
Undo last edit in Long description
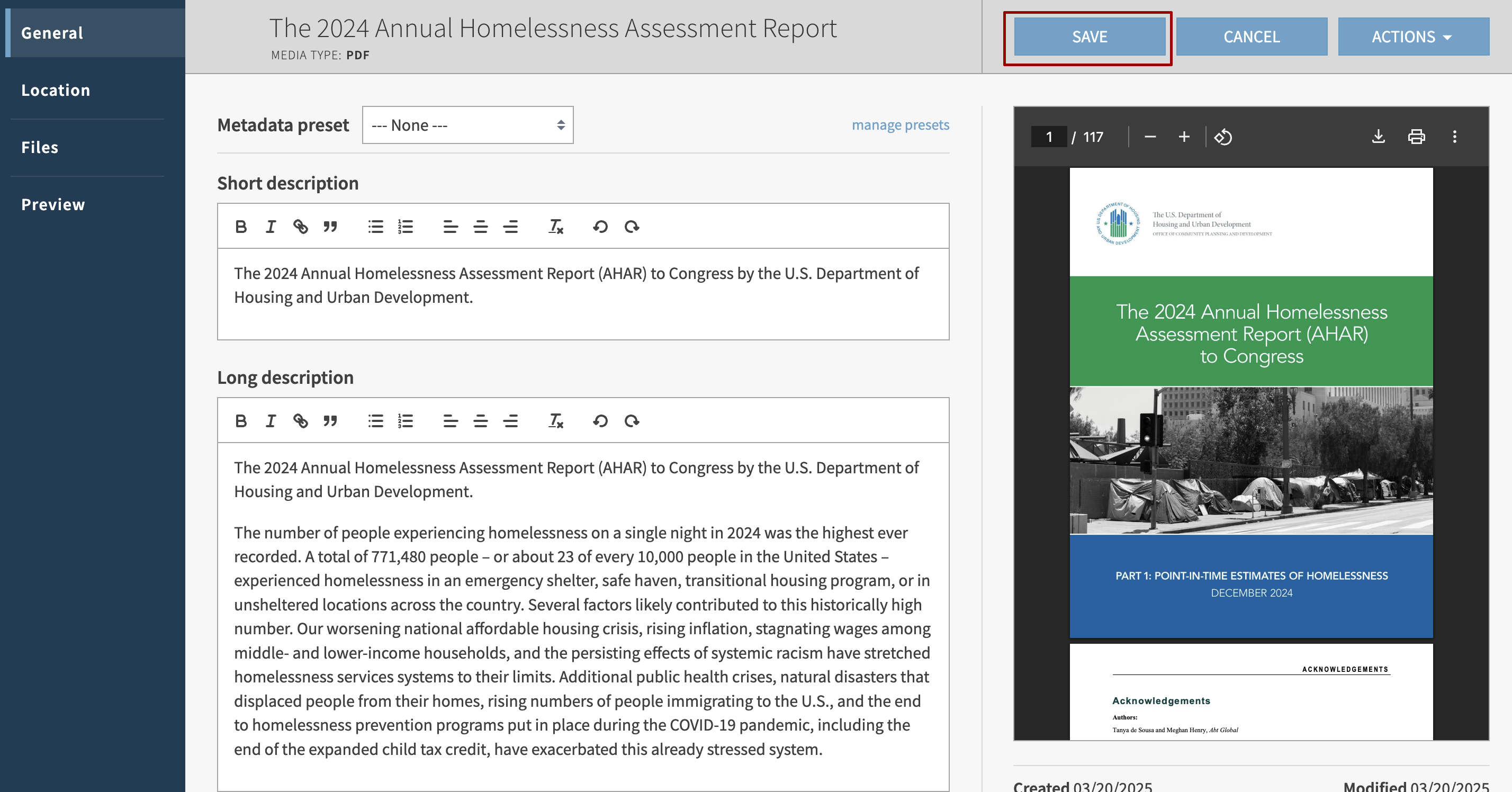point(600,421)
